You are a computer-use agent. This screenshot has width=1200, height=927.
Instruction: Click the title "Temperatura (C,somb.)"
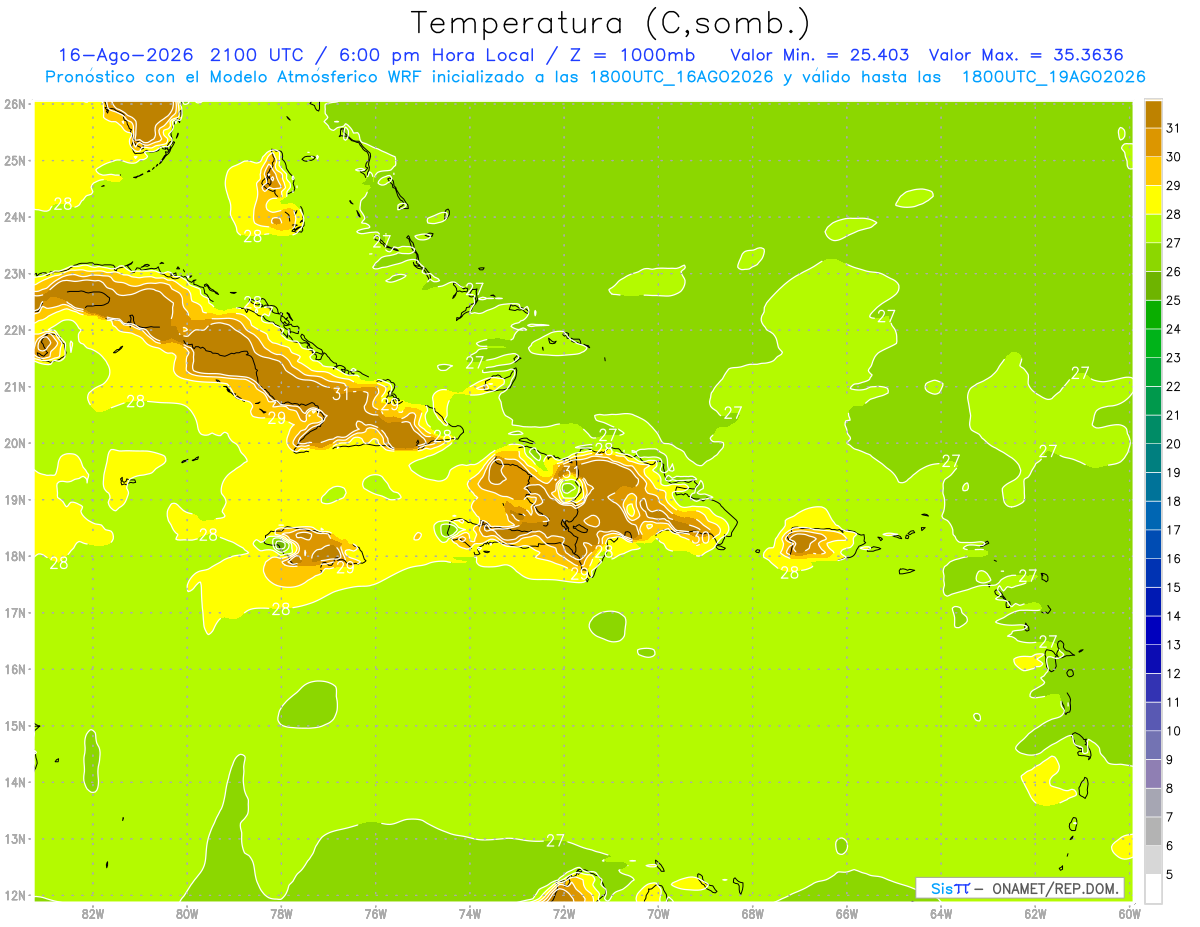[611, 24]
